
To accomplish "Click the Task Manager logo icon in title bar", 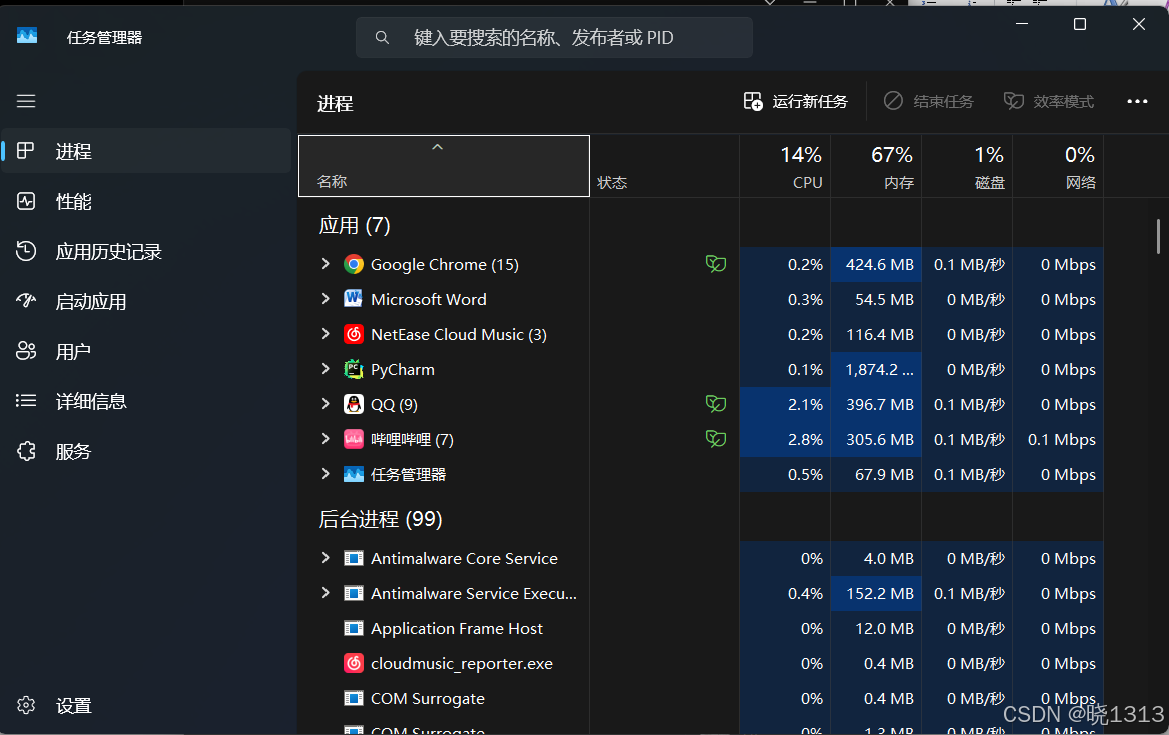I will click(x=27, y=36).
